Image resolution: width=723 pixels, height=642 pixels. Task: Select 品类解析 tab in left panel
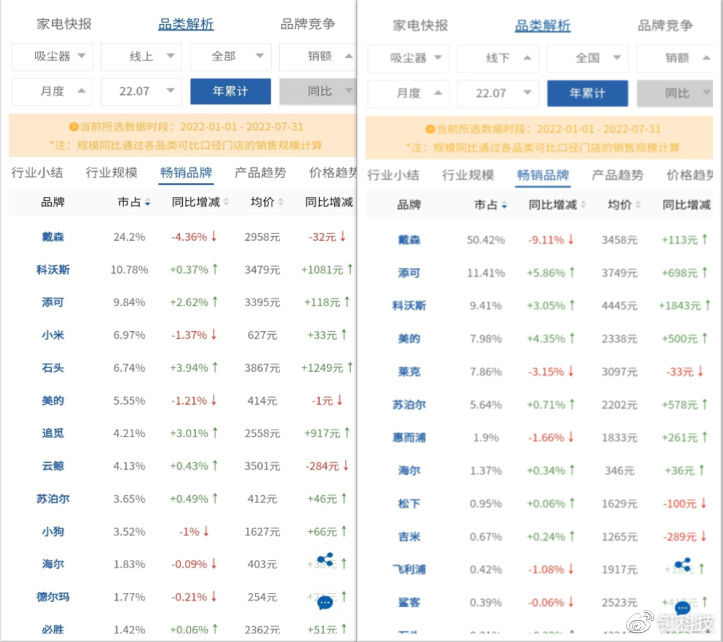(186, 24)
